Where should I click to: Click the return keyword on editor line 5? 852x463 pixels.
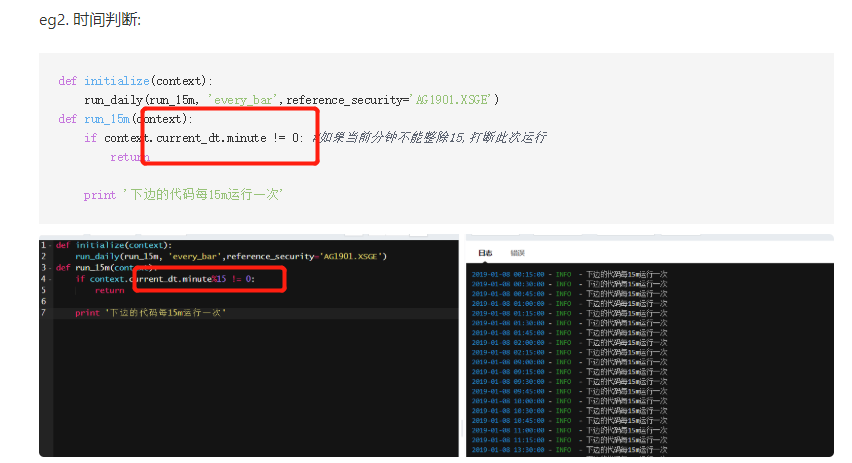(x=109, y=290)
